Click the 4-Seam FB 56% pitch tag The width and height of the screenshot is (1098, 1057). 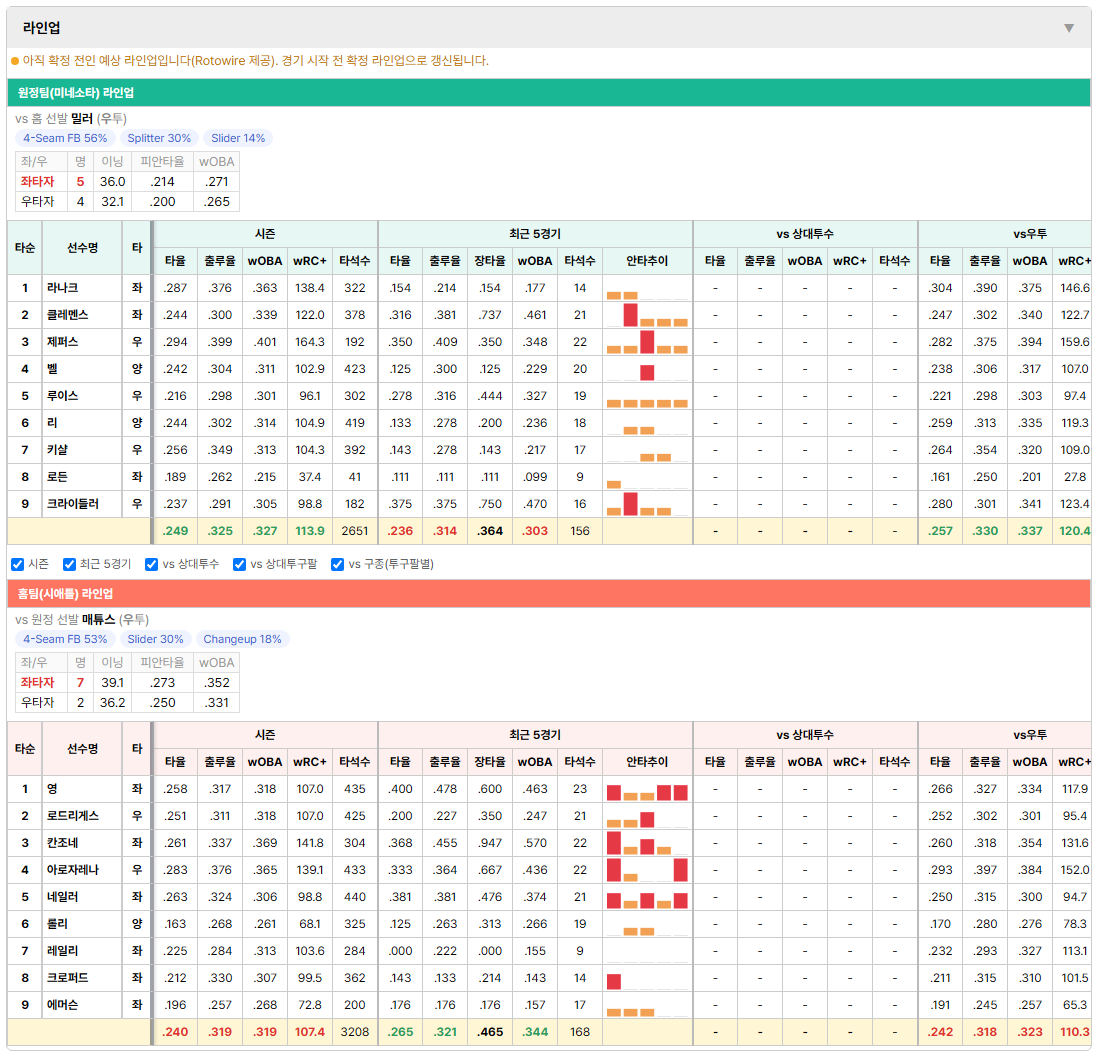[65, 138]
